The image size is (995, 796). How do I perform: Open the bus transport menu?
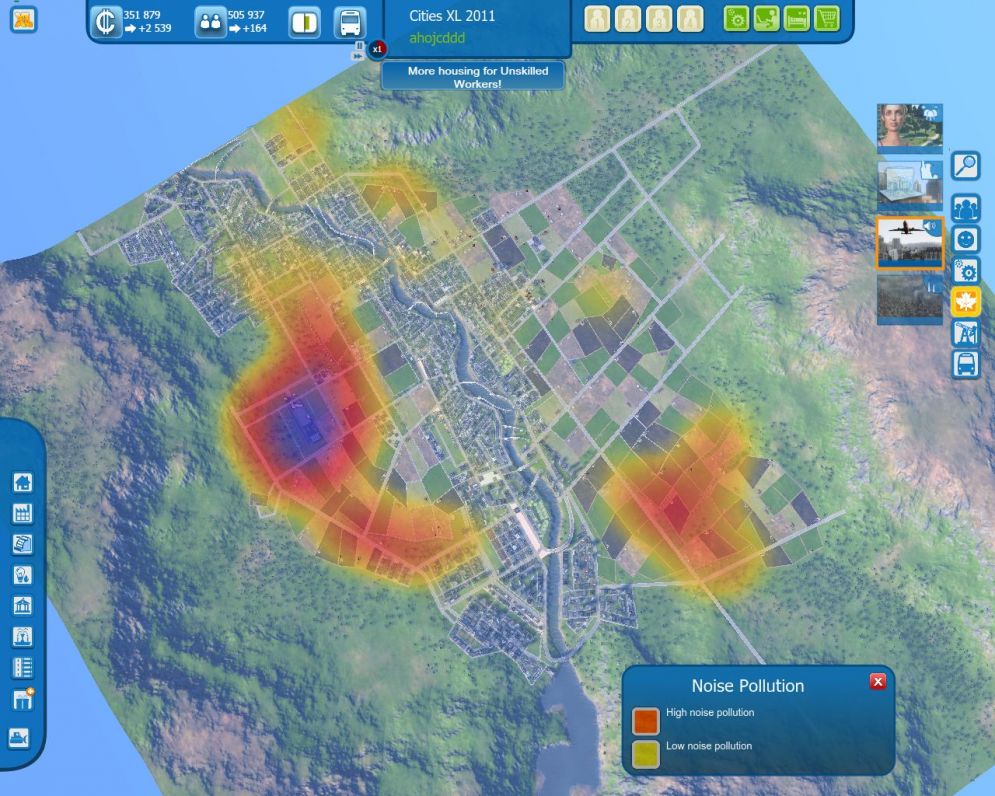[966, 362]
